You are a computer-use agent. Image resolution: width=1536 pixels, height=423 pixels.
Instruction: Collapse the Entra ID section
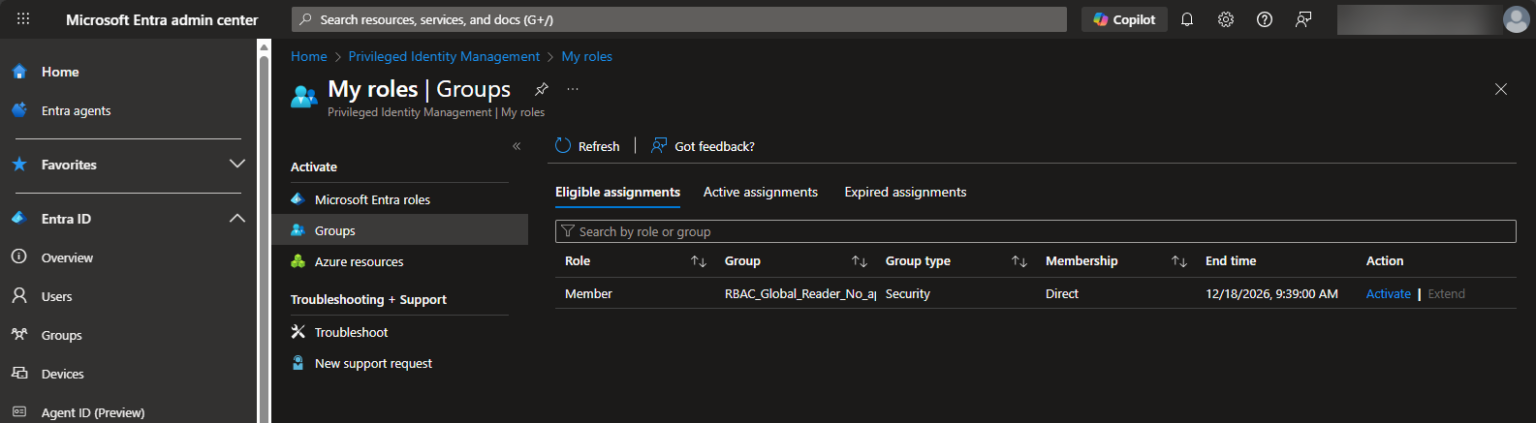[237, 218]
